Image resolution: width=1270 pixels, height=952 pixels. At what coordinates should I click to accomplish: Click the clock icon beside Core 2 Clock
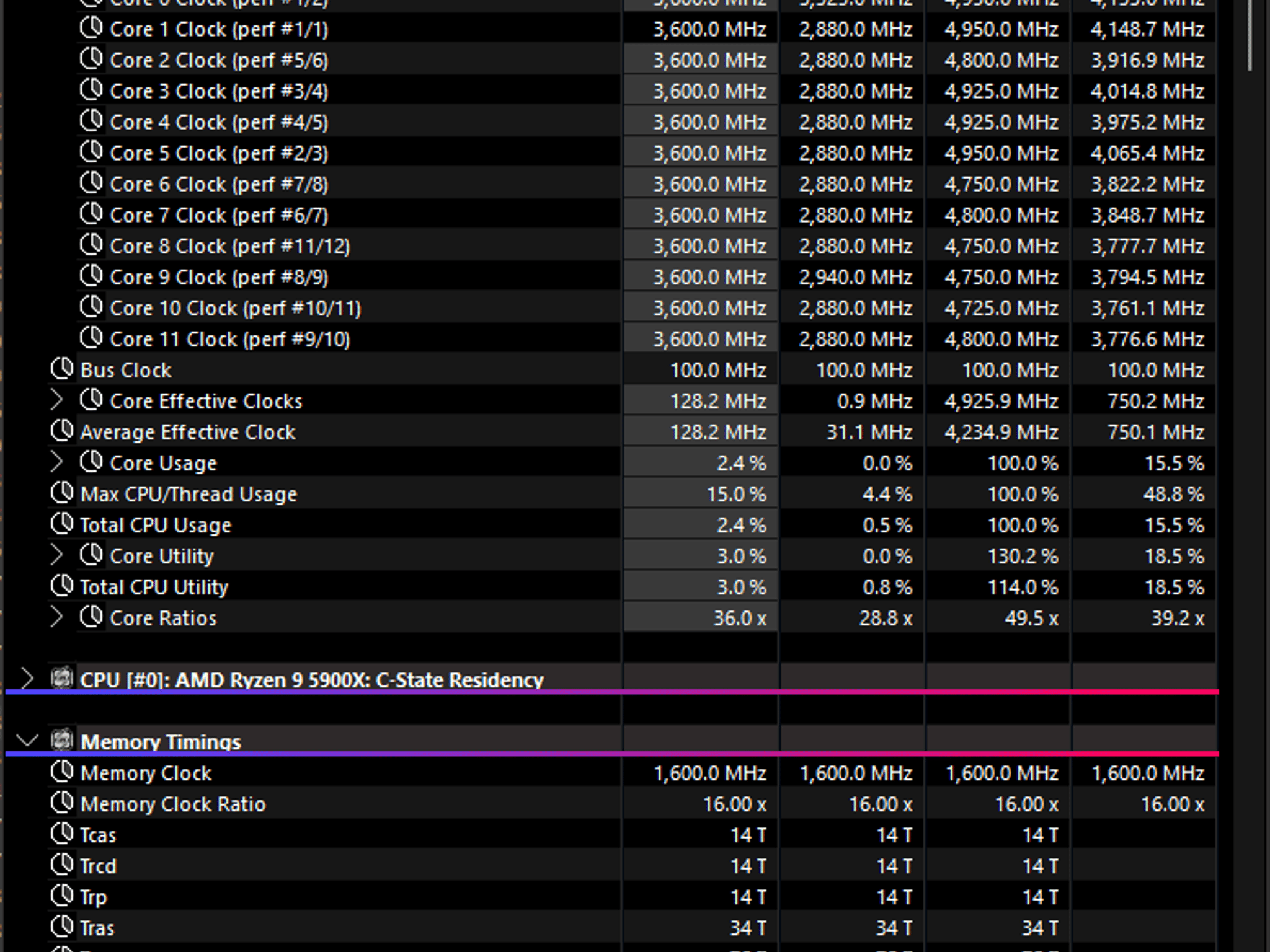click(x=92, y=59)
